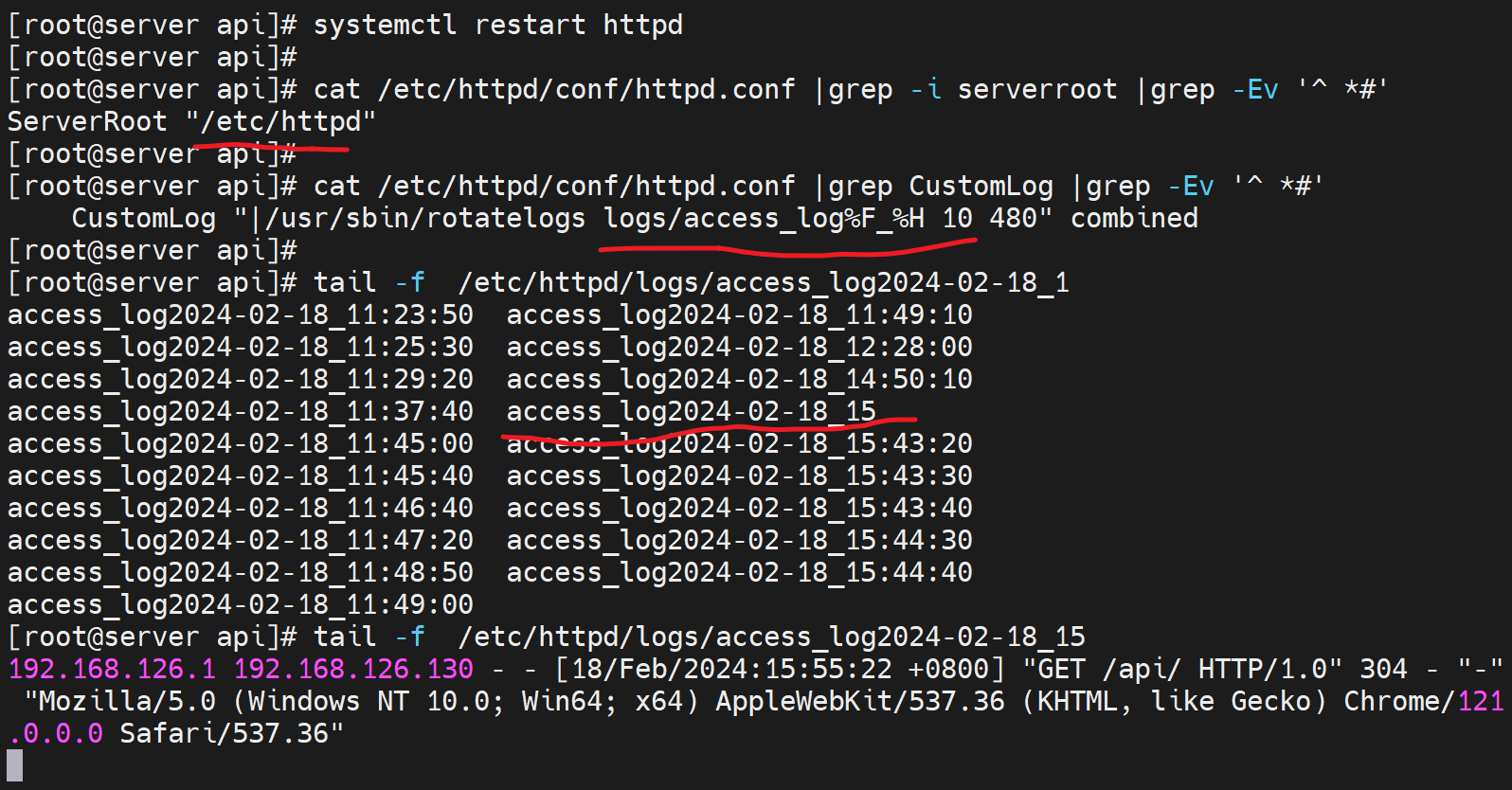Click the "systemctl restart httpd" command text
Image resolution: width=1512 pixels, height=790 pixels.
[x=497, y=25]
